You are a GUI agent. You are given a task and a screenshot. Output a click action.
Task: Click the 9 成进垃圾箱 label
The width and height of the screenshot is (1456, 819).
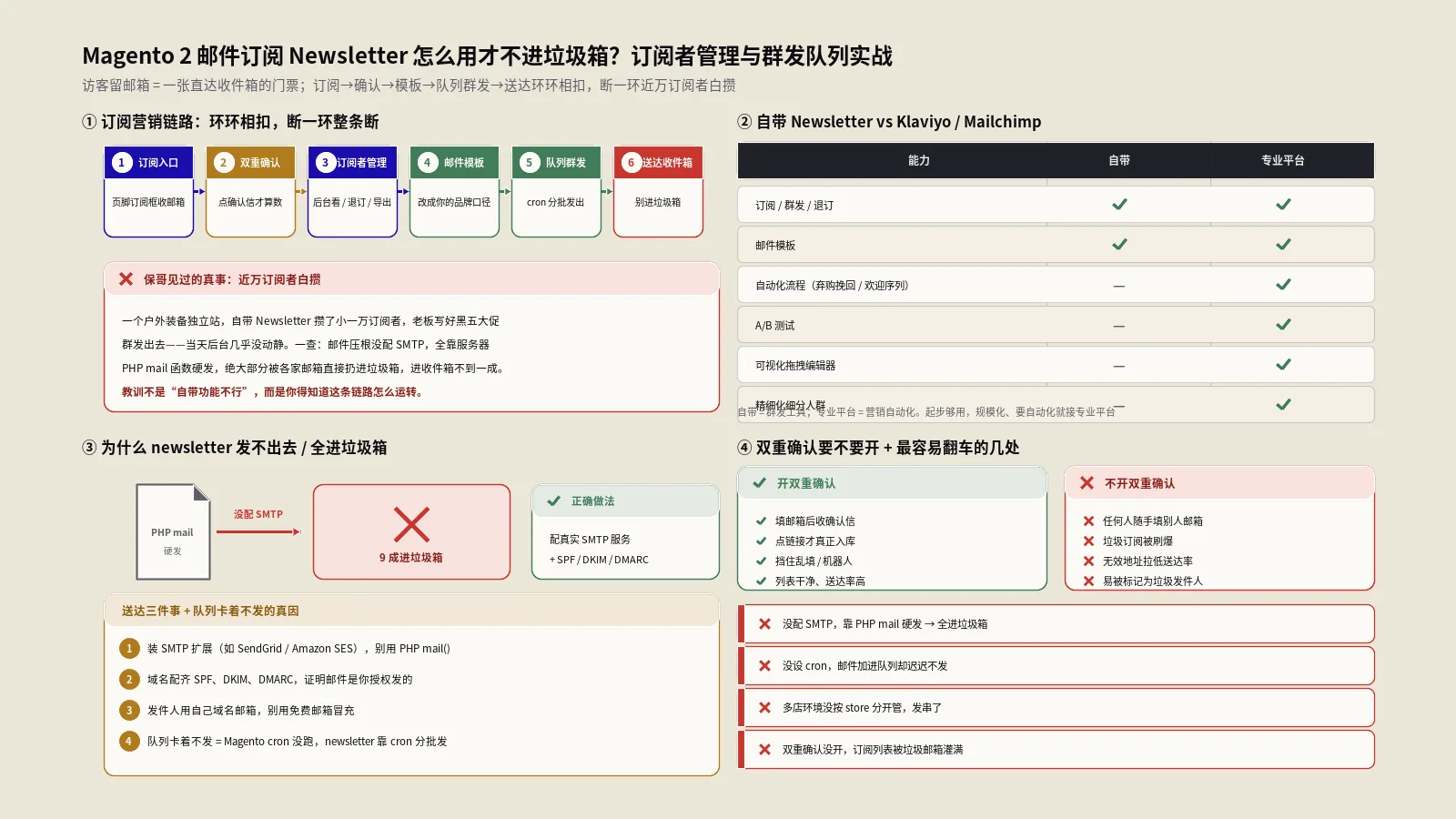pos(411,558)
